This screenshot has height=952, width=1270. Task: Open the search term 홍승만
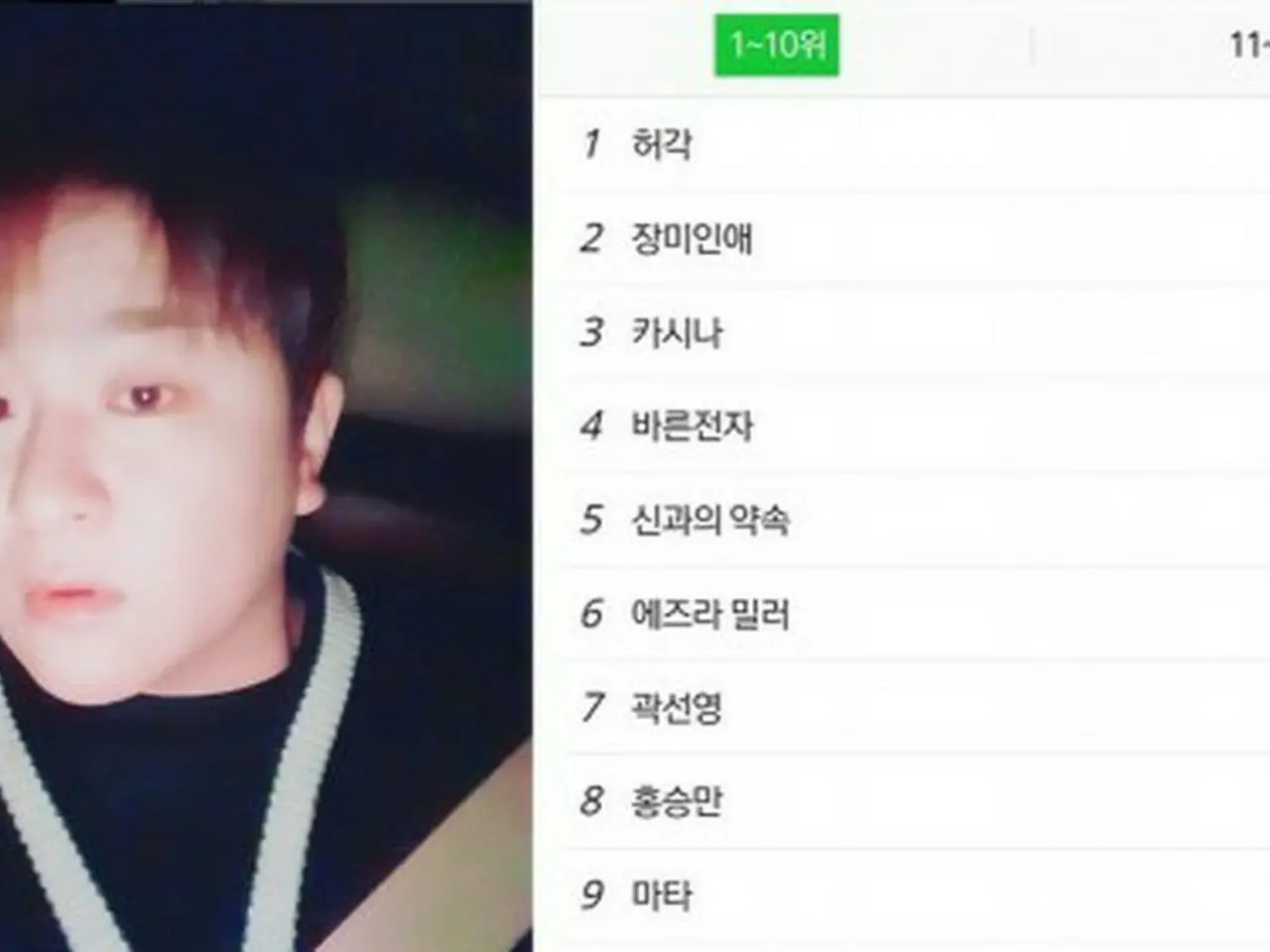click(677, 800)
